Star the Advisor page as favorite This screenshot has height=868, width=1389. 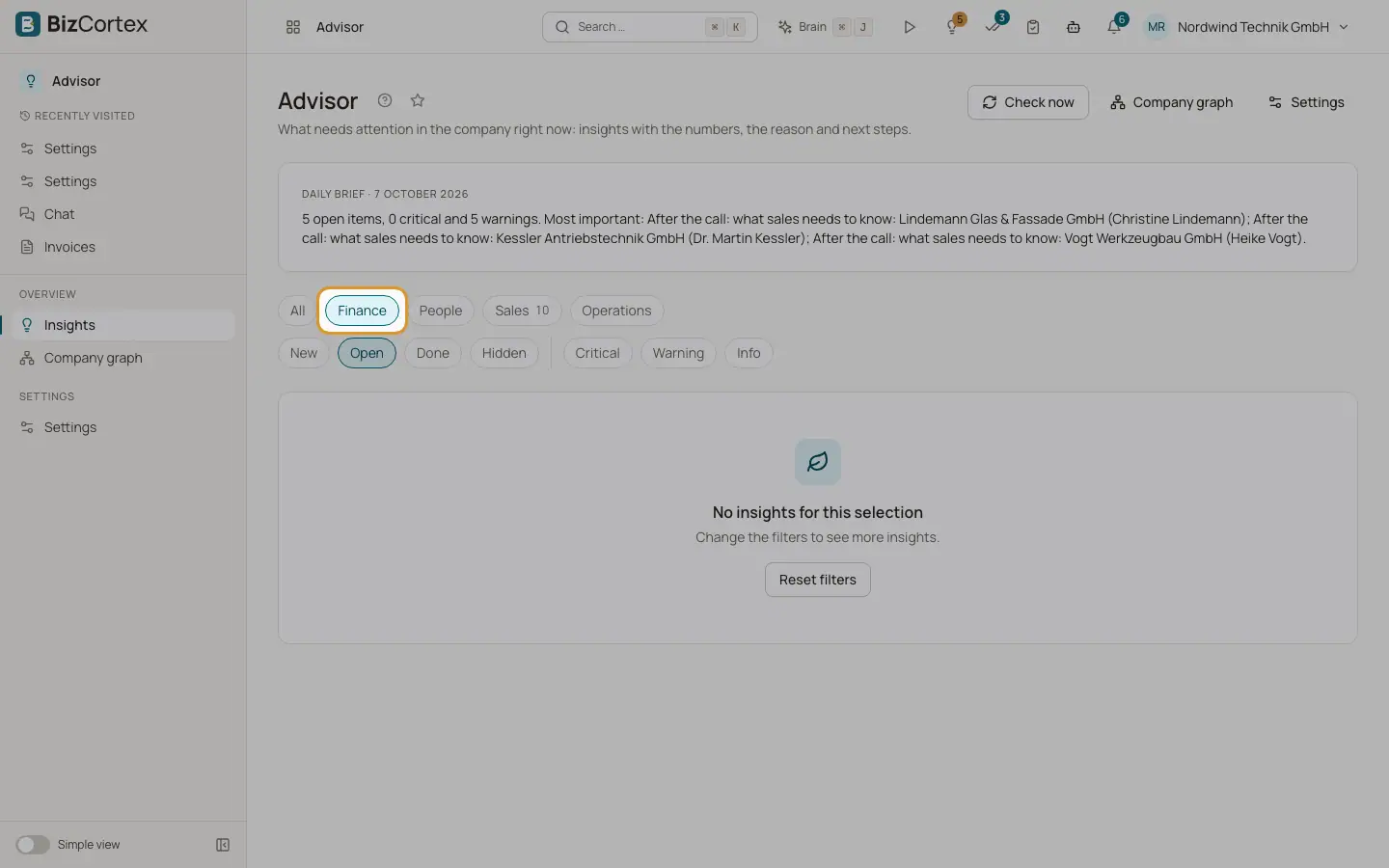(x=418, y=100)
